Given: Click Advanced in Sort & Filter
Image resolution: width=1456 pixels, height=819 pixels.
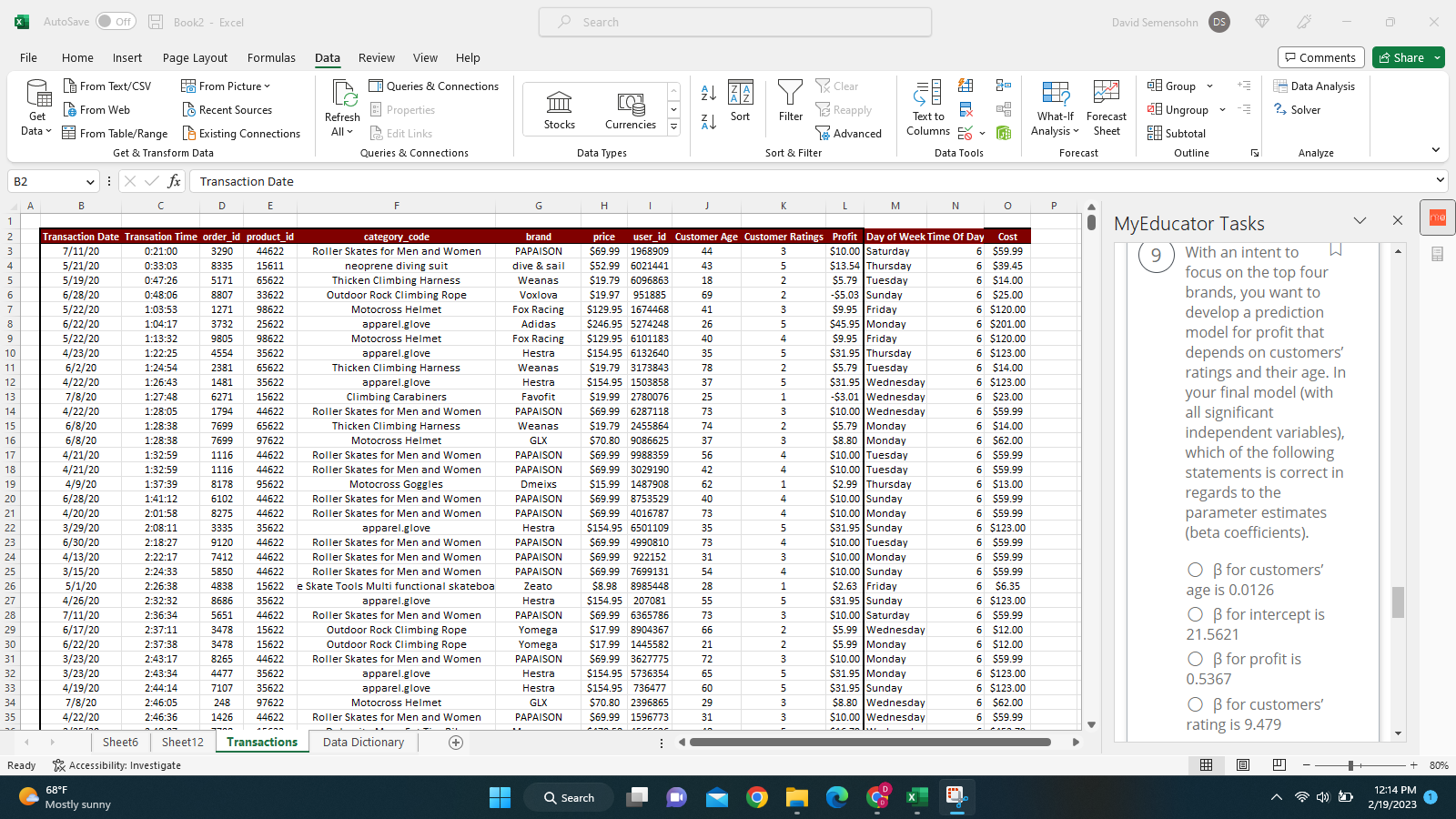Looking at the screenshot, I should (849, 133).
